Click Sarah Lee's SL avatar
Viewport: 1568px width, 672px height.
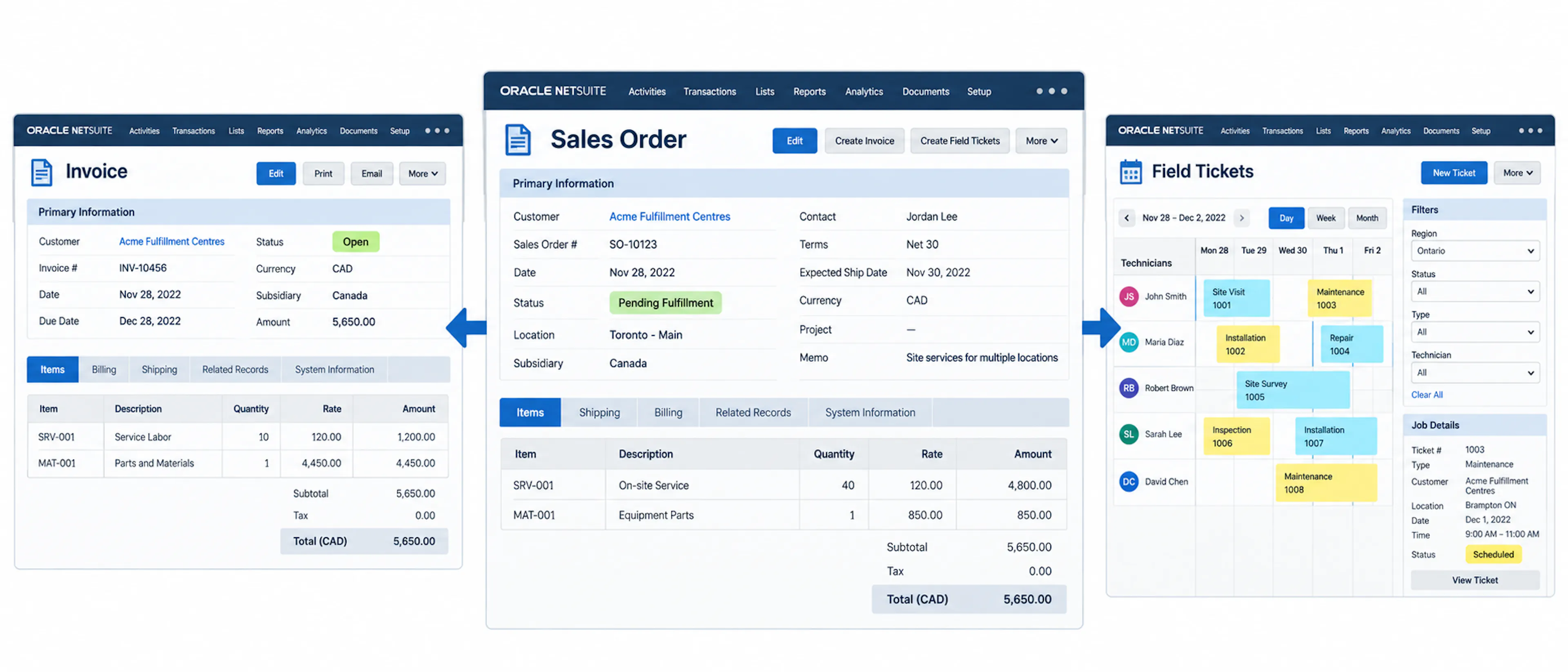click(1129, 434)
